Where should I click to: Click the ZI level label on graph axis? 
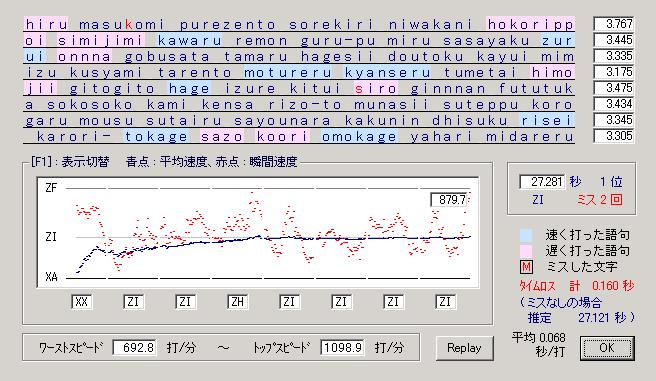point(51,237)
